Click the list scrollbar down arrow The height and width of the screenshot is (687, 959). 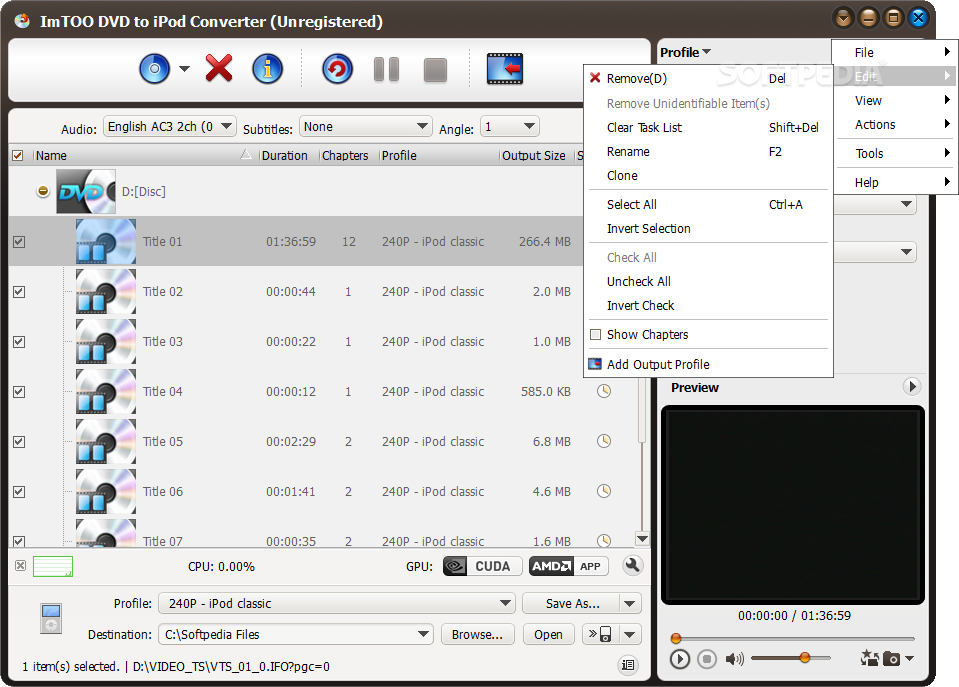pyautogui.click(x=642, y=539)
